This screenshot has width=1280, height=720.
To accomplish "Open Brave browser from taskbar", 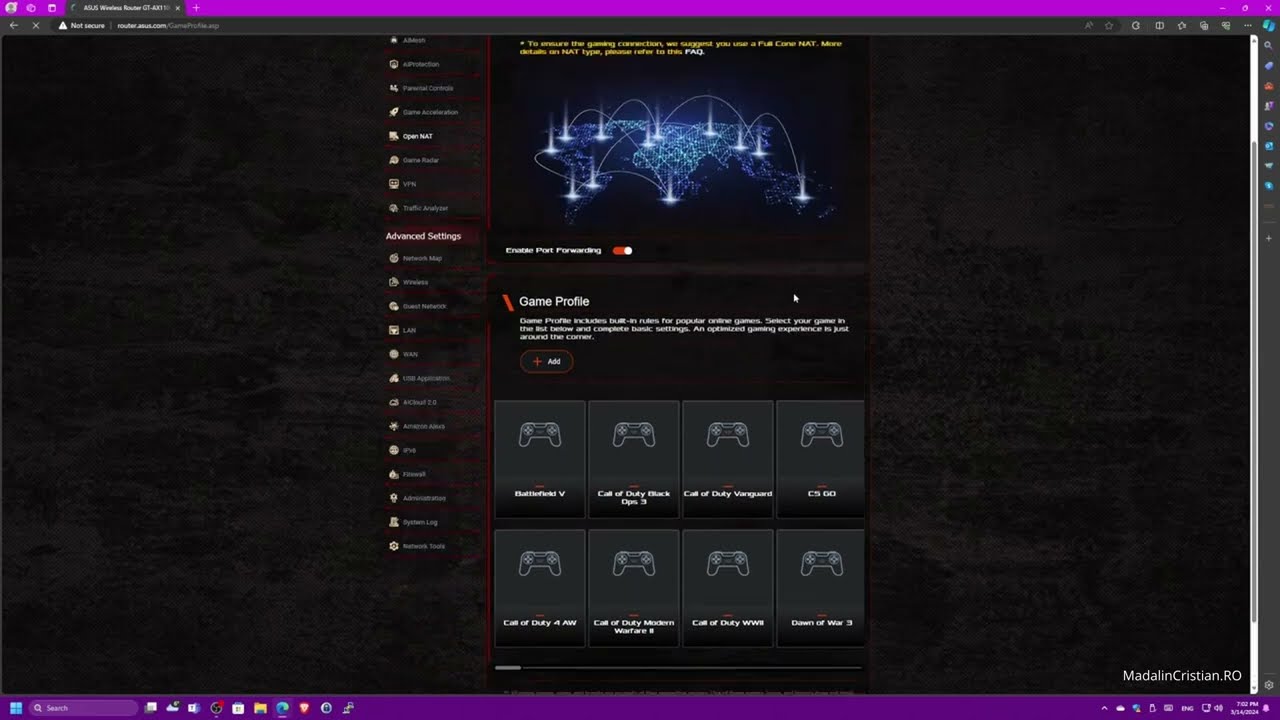I will point(304,708).
